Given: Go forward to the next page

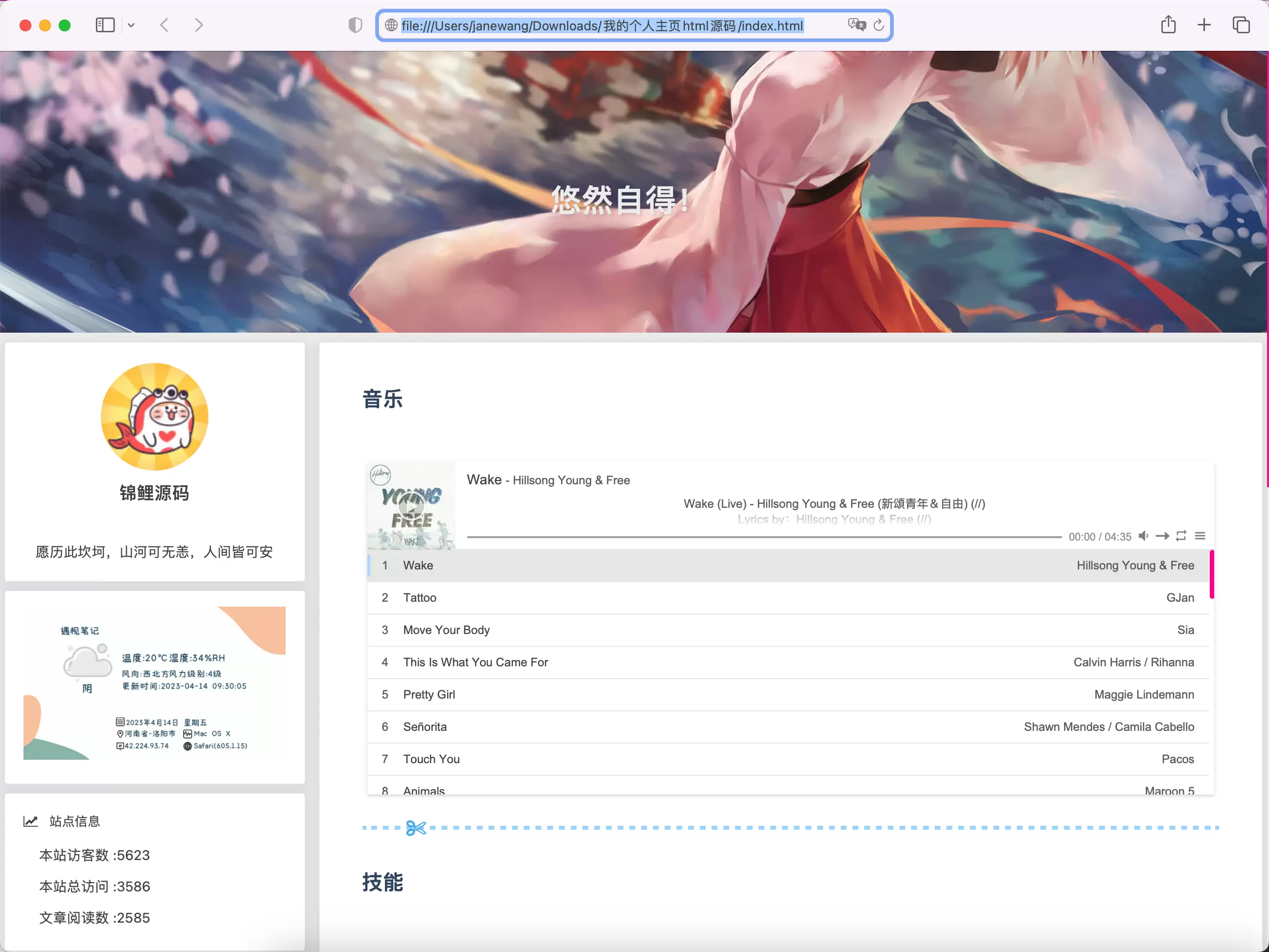Looking at the screenshot, I should 199,25.
